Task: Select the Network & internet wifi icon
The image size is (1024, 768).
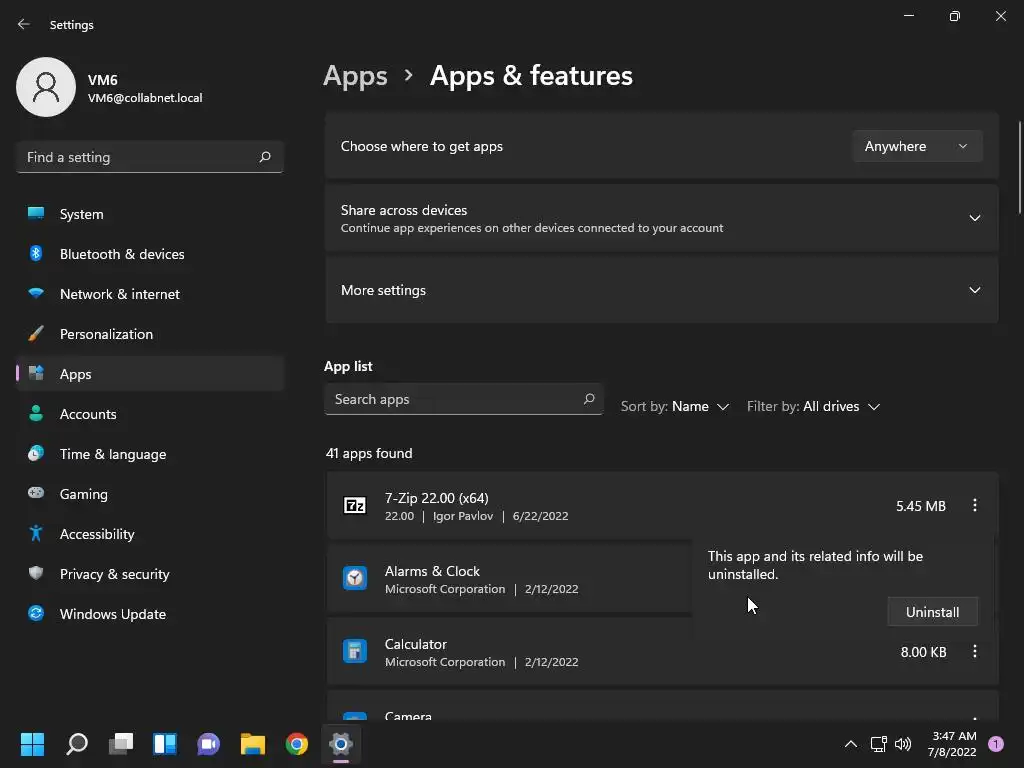Action: pos(36,293)
